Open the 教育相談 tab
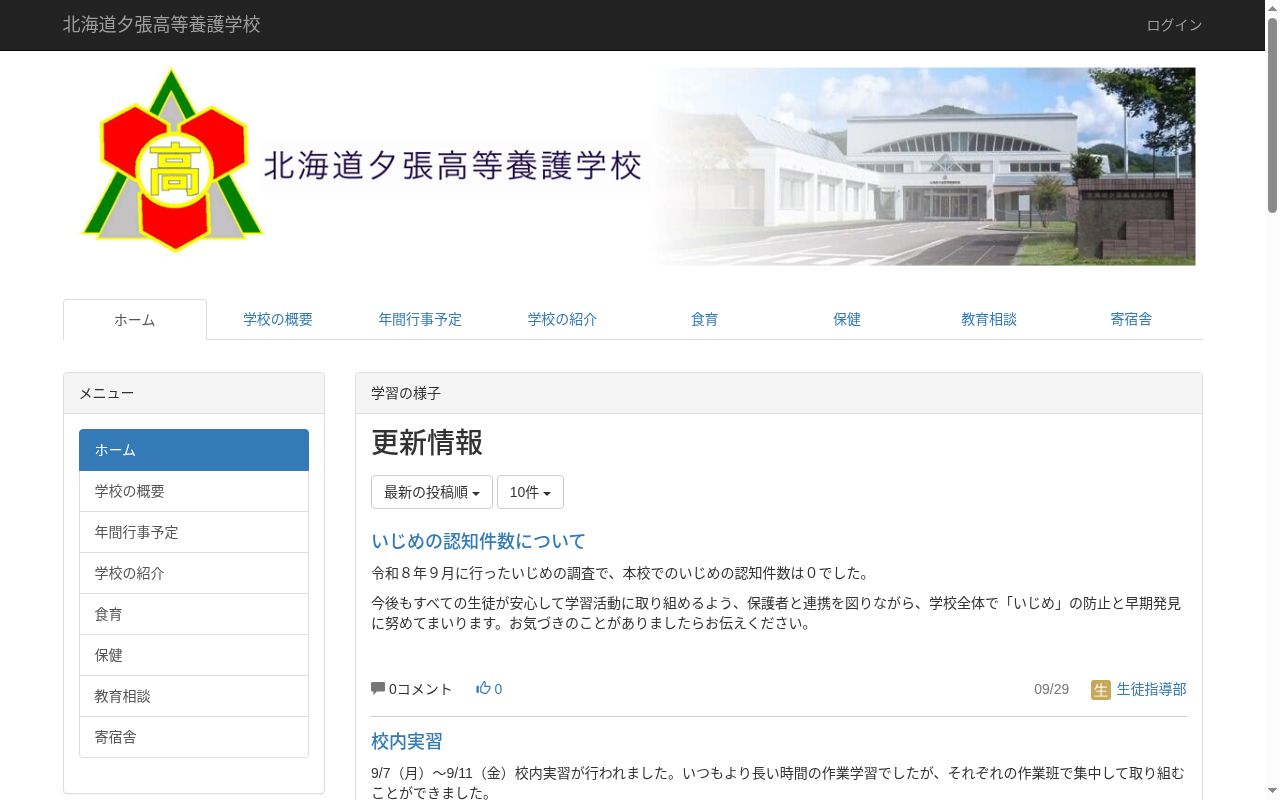Viewport: 1280px width, 800px height. [989, 319]
